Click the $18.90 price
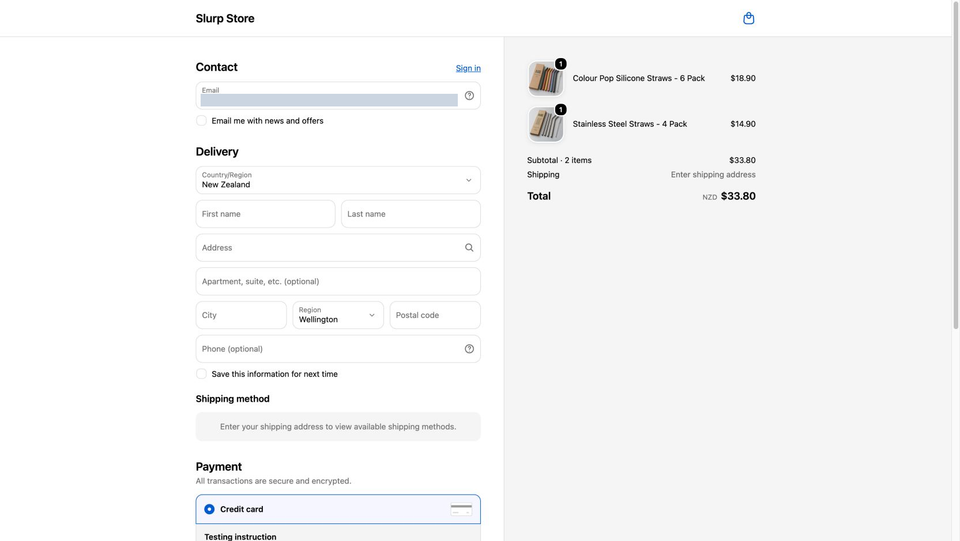Screen dimensions: 960x541 [x=743, y=78]
